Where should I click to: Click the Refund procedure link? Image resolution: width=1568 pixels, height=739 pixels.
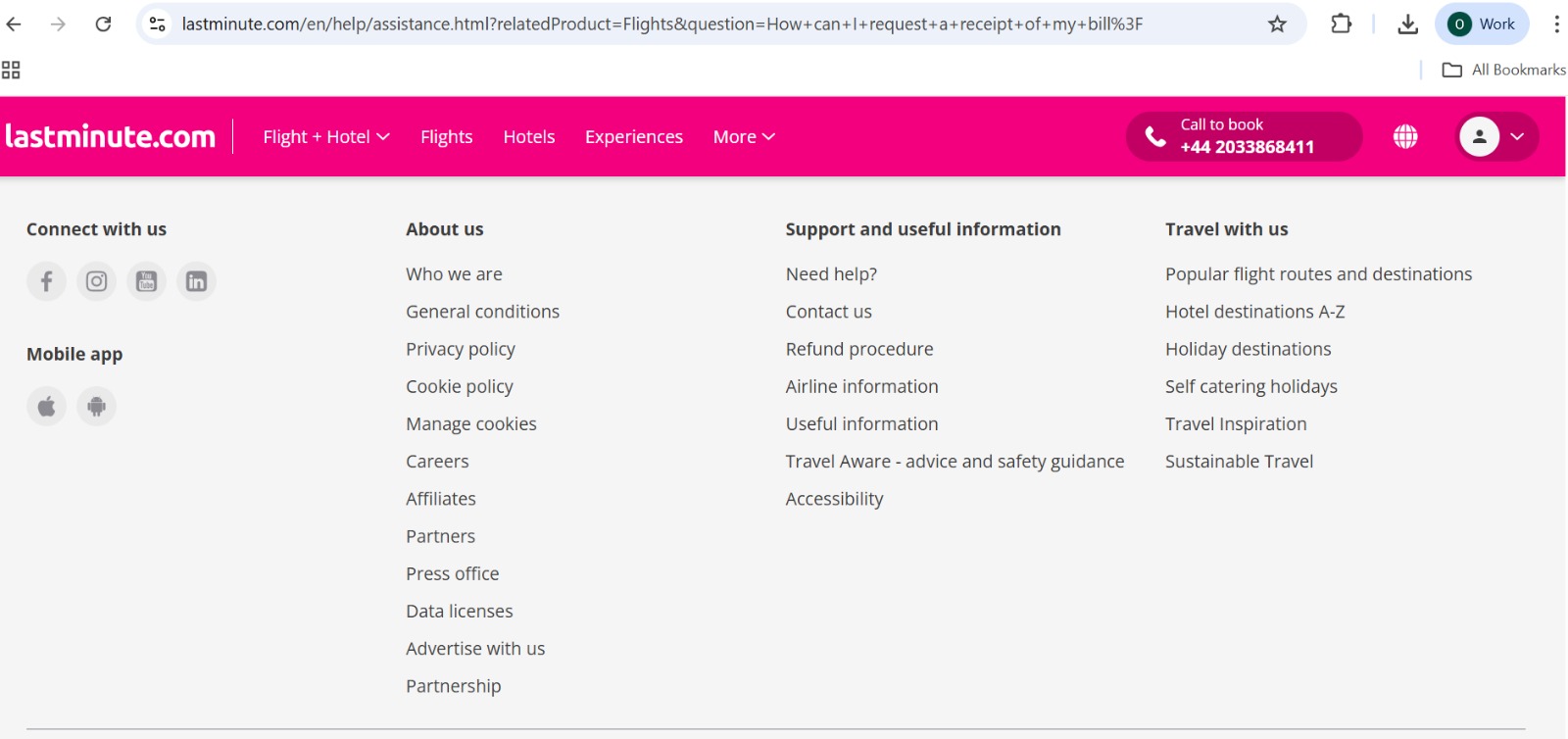click(858, 350)
